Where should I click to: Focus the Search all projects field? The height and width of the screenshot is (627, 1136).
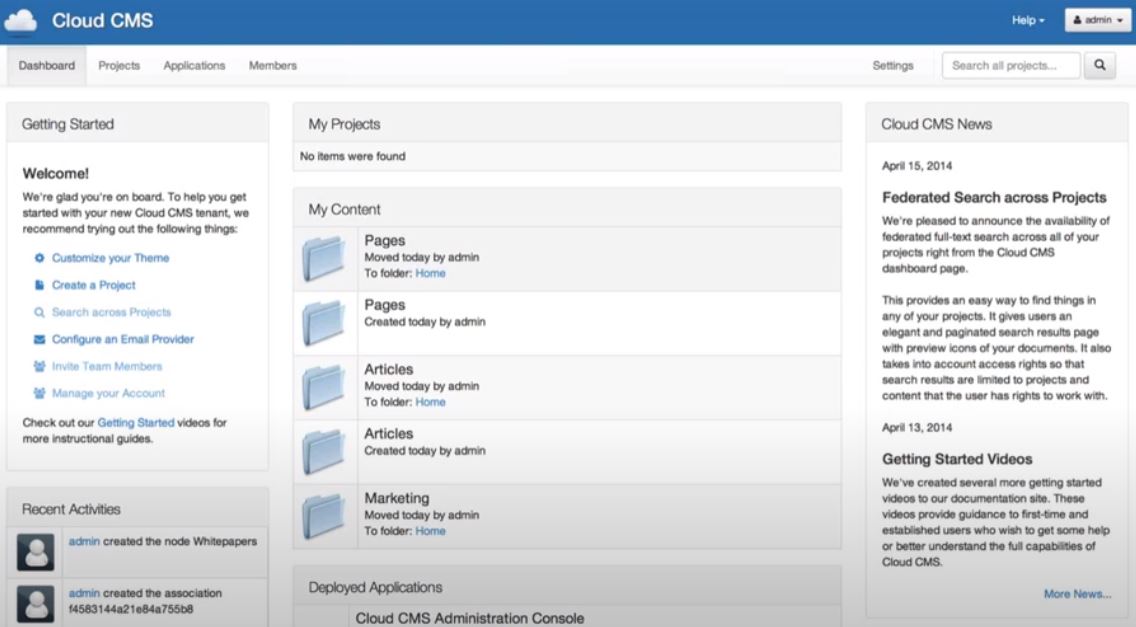coord(1011,65)
